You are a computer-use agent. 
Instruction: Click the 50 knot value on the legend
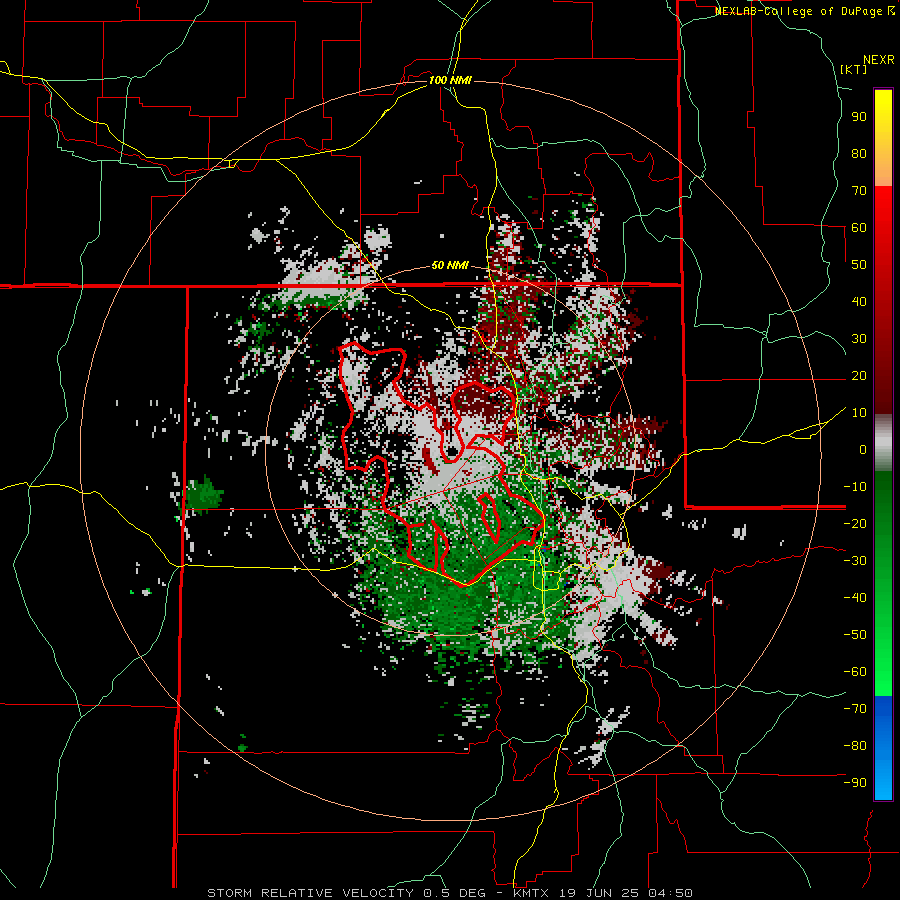tap(859, 265)
